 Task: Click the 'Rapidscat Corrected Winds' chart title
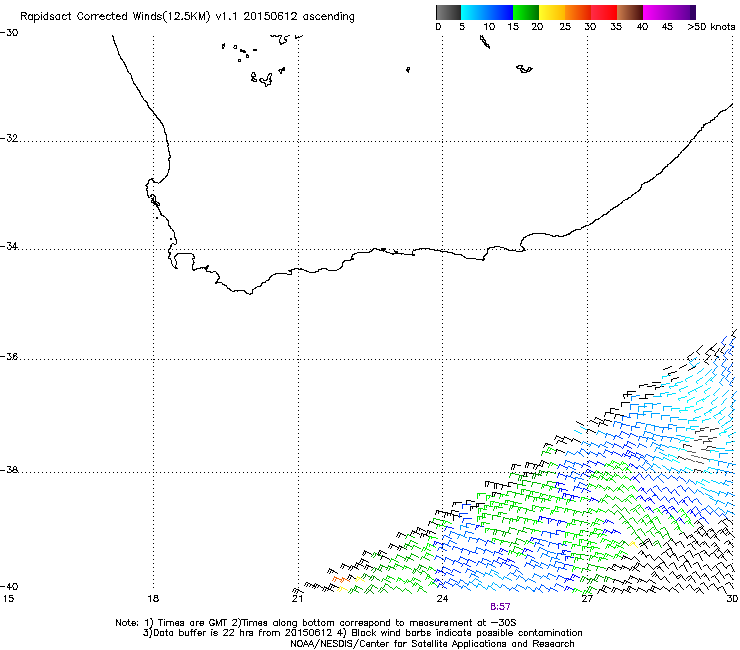(187, 17)
